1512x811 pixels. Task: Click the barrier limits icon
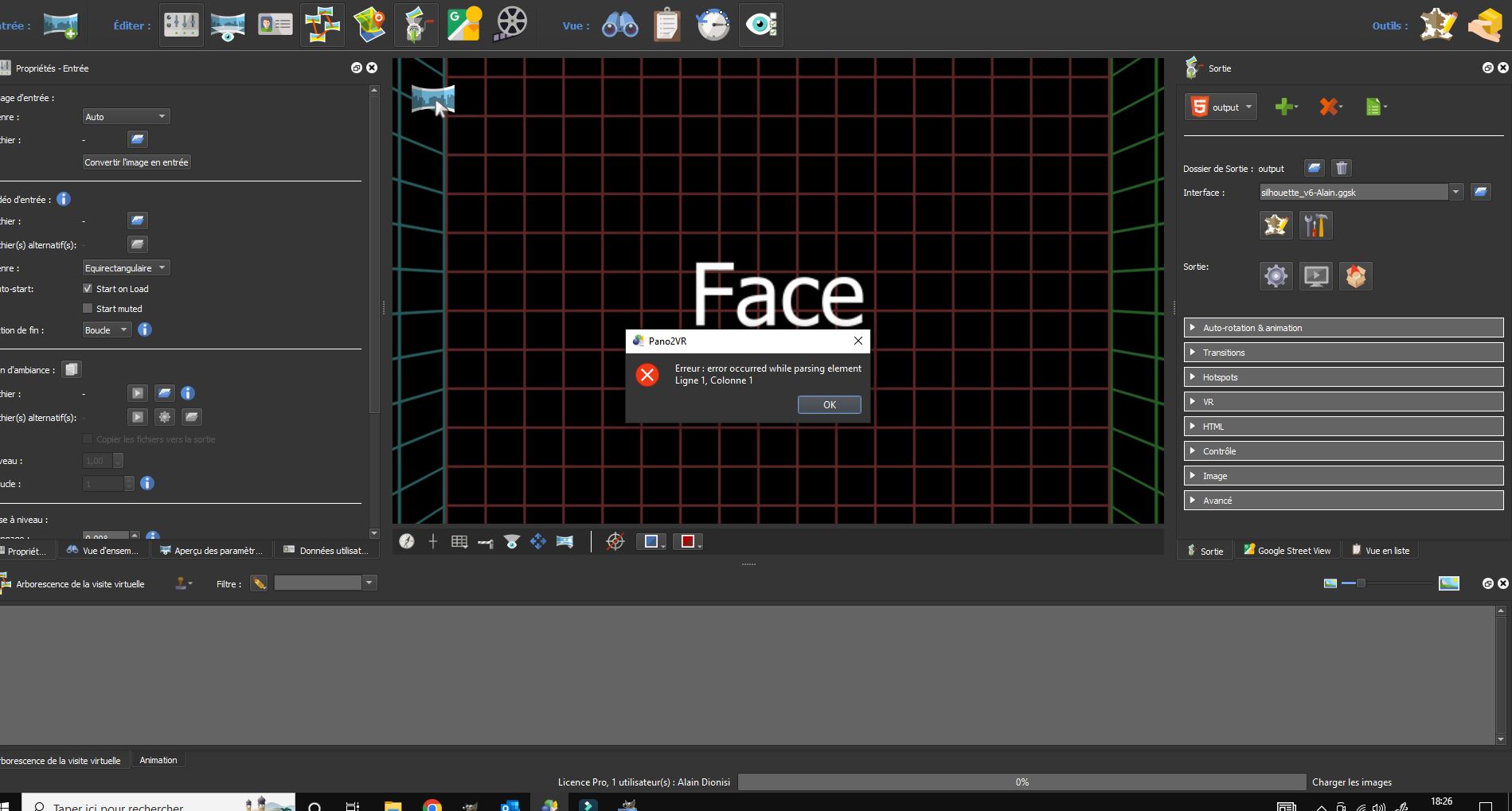486,542
